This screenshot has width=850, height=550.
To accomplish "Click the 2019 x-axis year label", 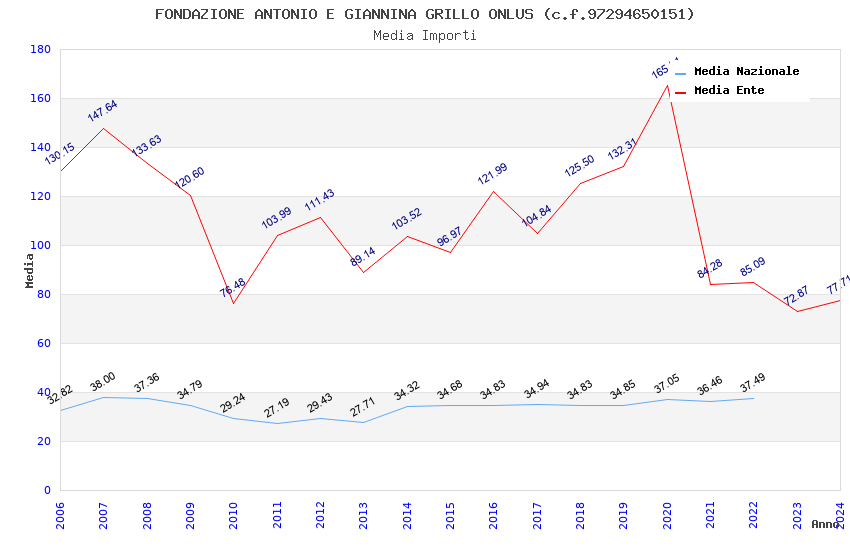I will click(x=623, y=515).
